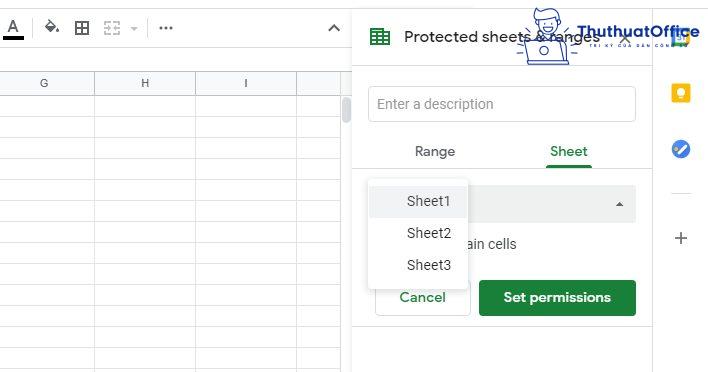Open the fill color paint bucket
Screen dimensions: 708x372
pos(51,28)
